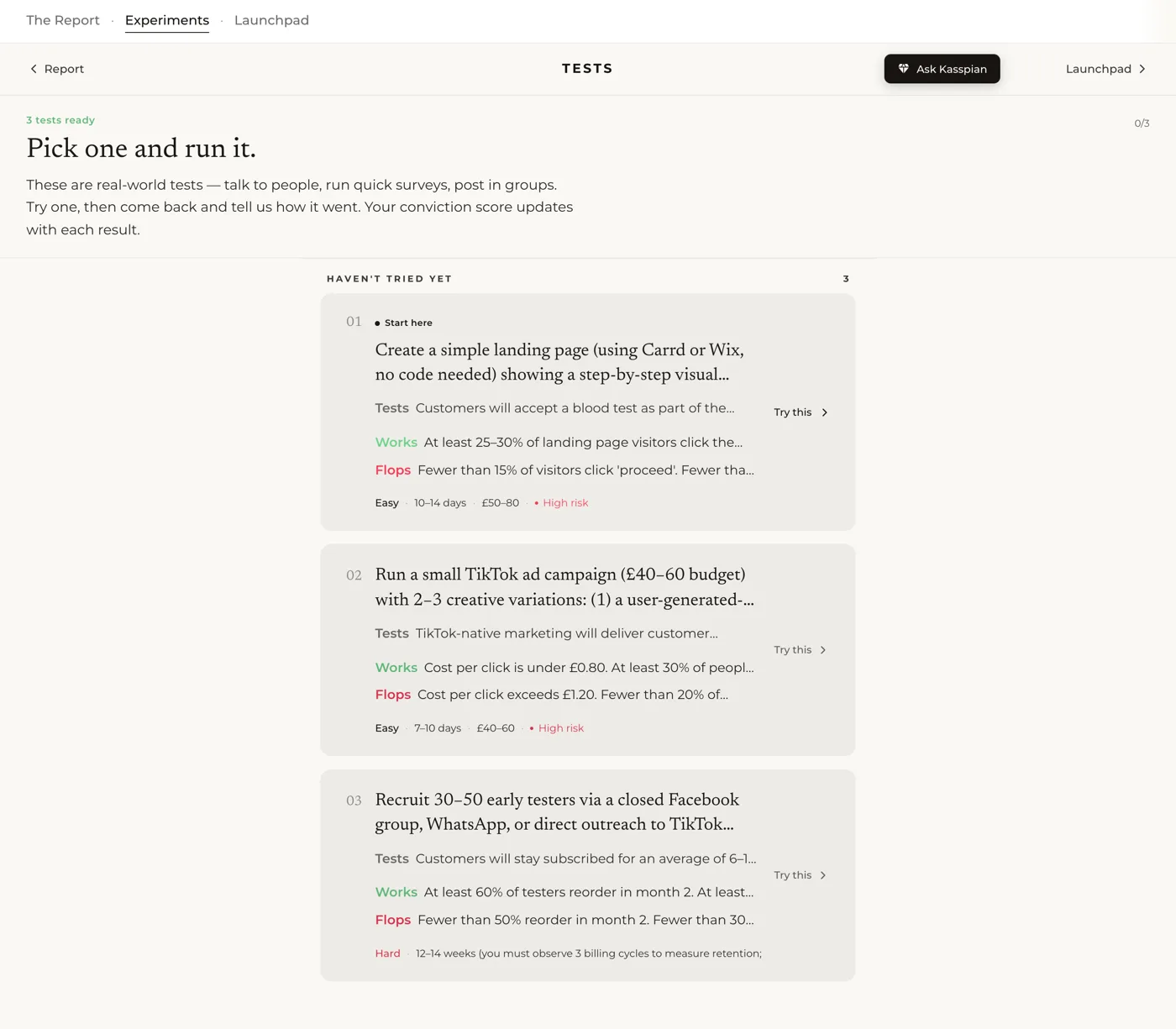Click Flops line about fewer than 15%

(x=564, y=470)
